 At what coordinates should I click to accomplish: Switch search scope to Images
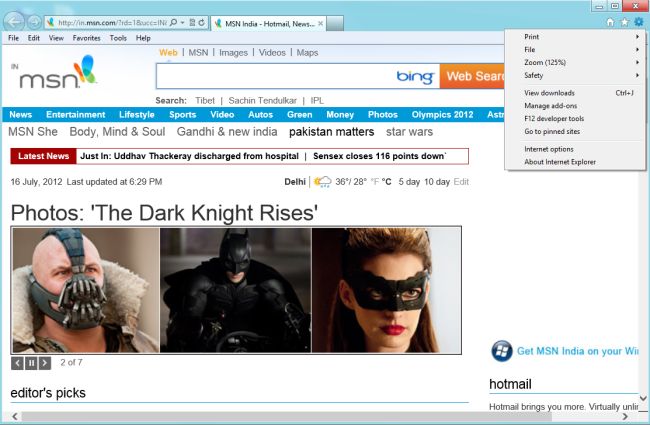point(233,53)
